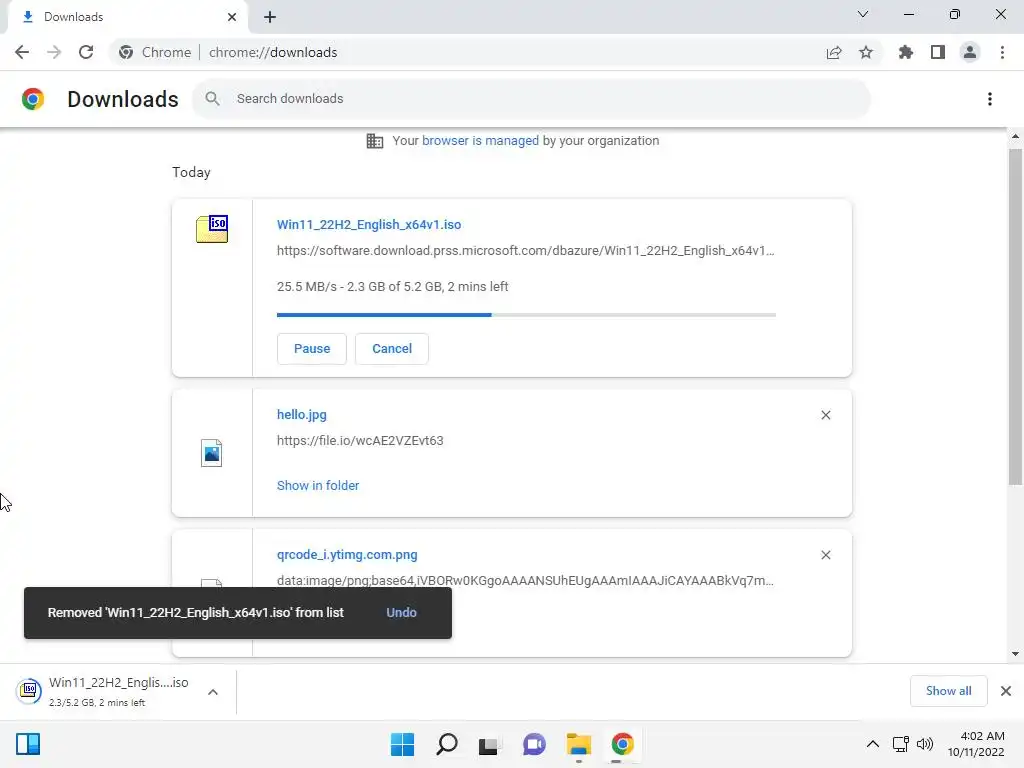Viewport: 1024px width, 768px height.
Task: Open the Win11_22H2_English_x64v1.iso file link
Action: (369, 224)
